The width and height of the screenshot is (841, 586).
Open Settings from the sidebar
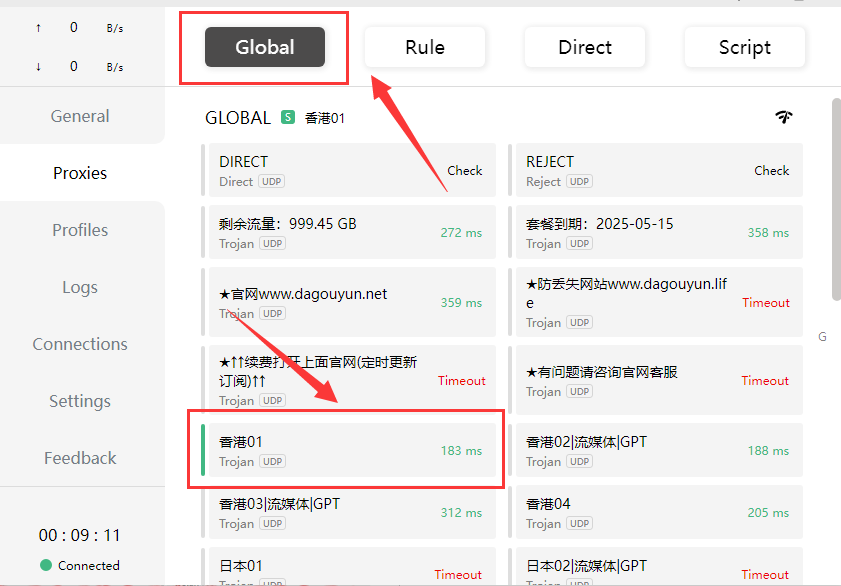point(80,401)
